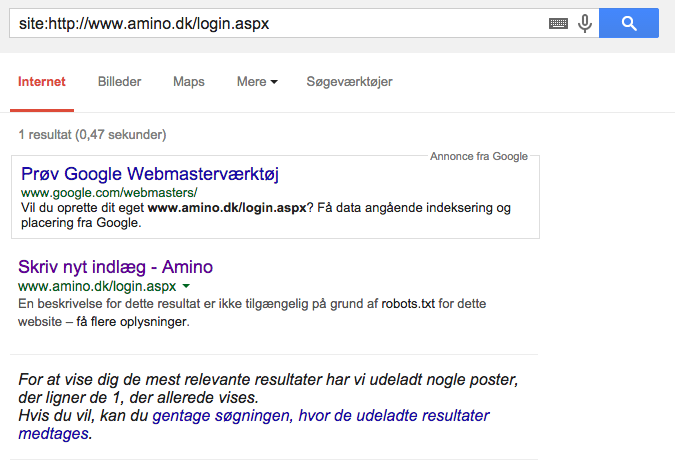Open Søgeværktøjer search tools

(349, 82)
